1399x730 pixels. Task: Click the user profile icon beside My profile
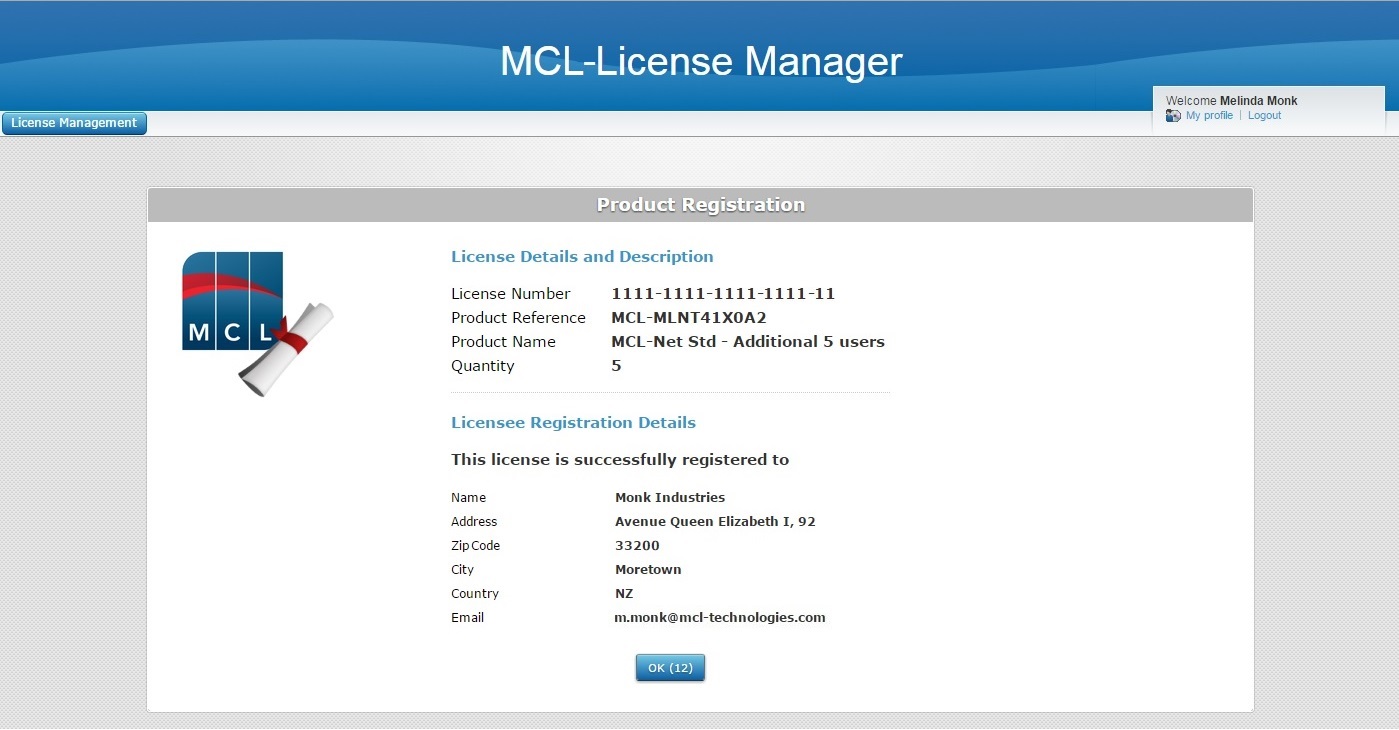click(x=1173, y=116)
